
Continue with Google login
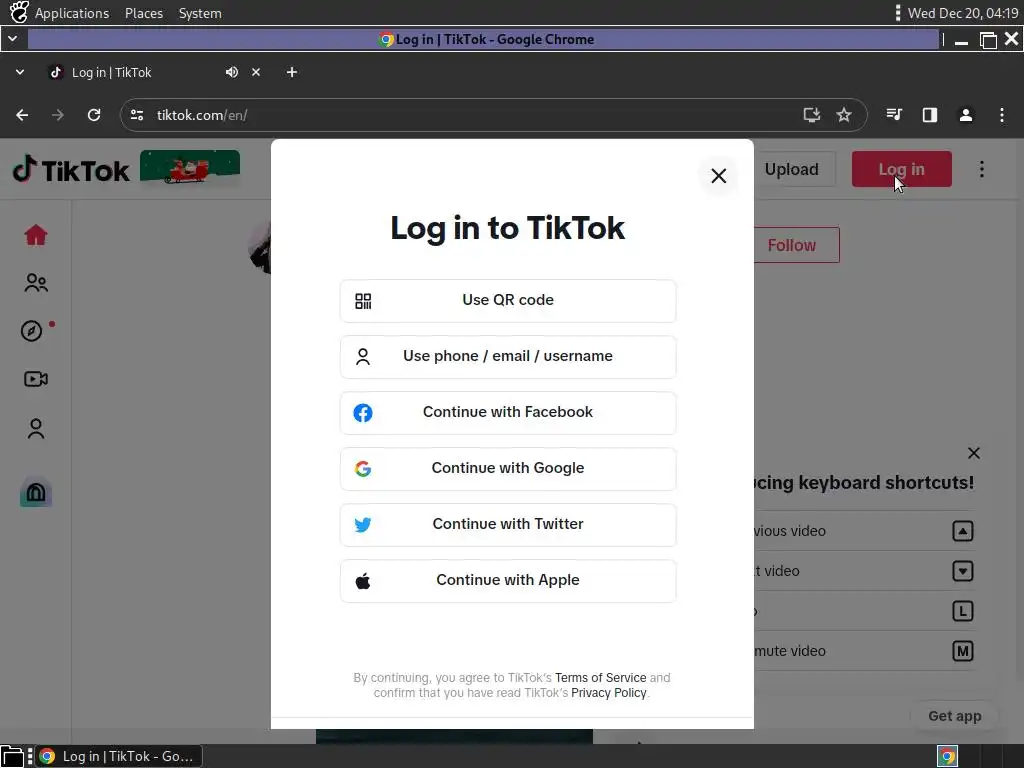click(508, 469)
